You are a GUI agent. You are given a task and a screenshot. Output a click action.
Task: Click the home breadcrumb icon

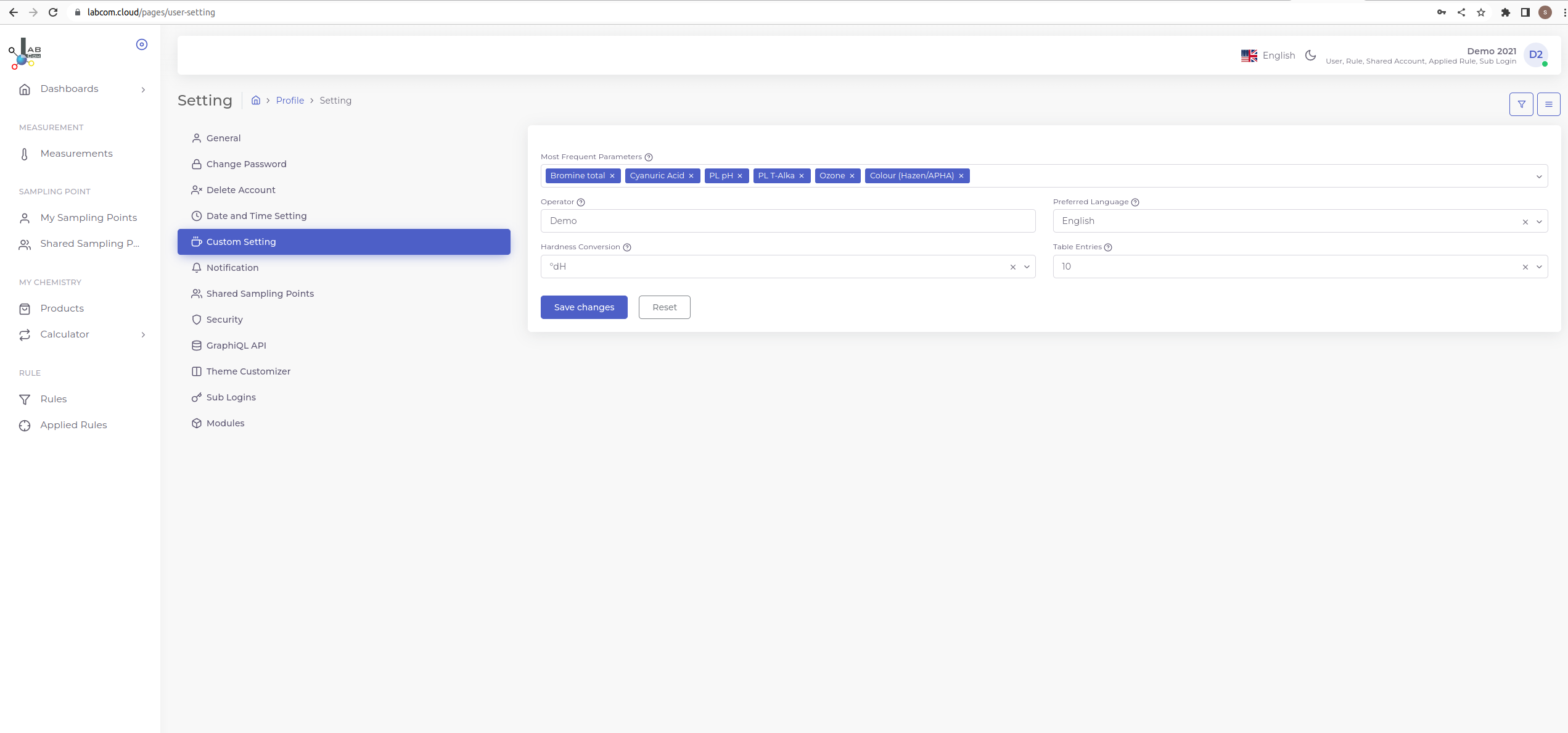tap(256, 101)
